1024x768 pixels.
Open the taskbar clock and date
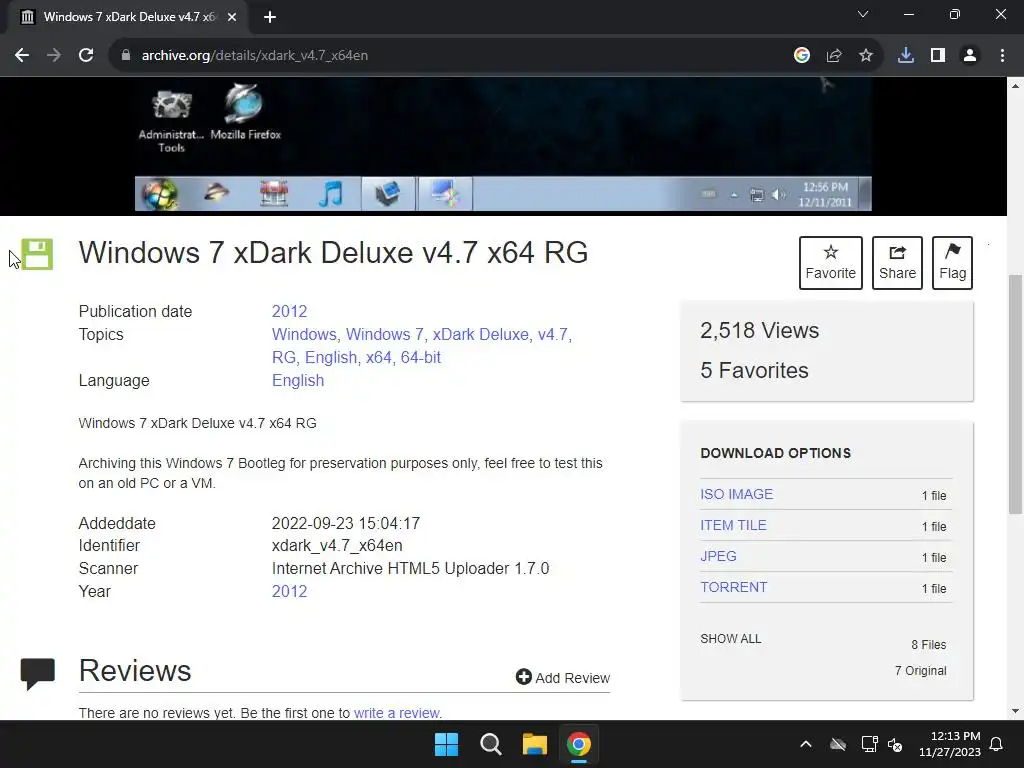950,744
